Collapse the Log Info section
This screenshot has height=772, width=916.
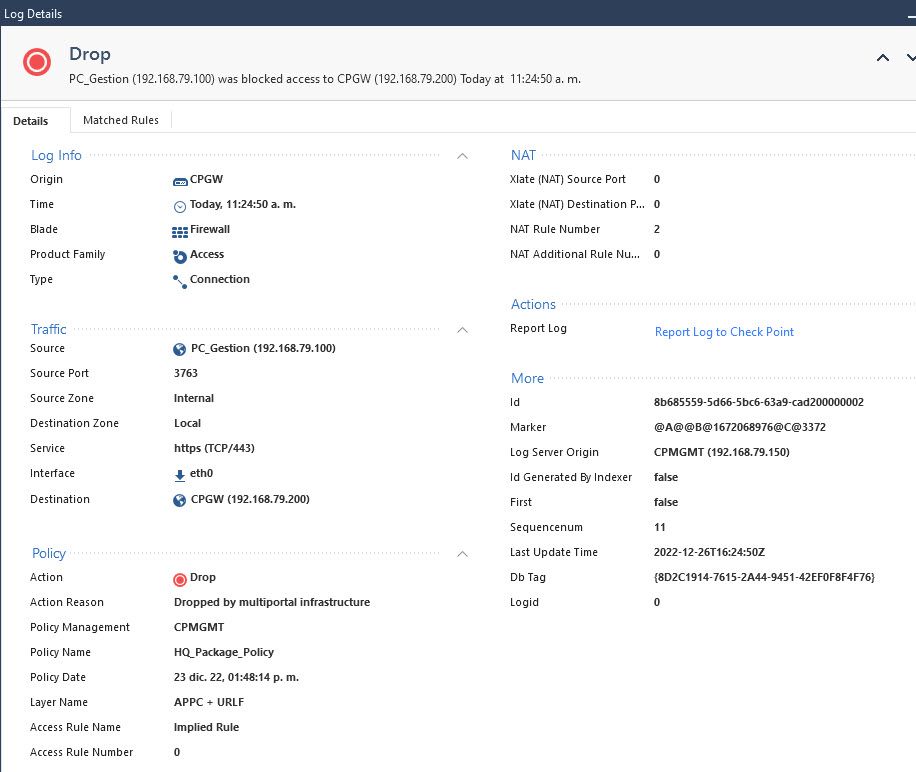pos(462,156)
